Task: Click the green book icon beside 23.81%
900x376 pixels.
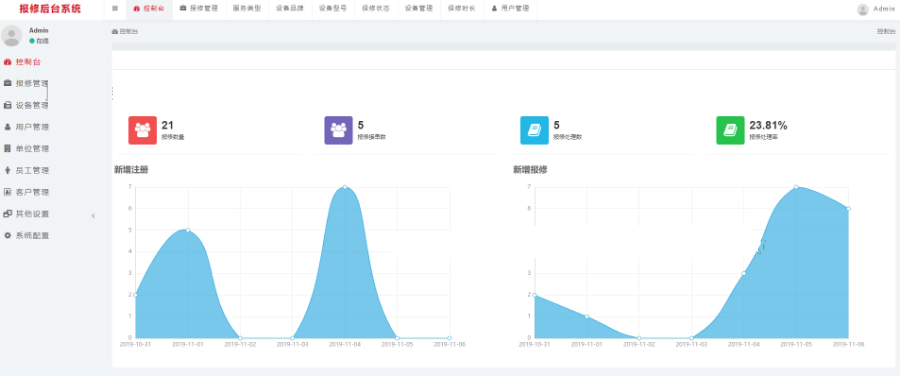Action: (x=731, y=130)
